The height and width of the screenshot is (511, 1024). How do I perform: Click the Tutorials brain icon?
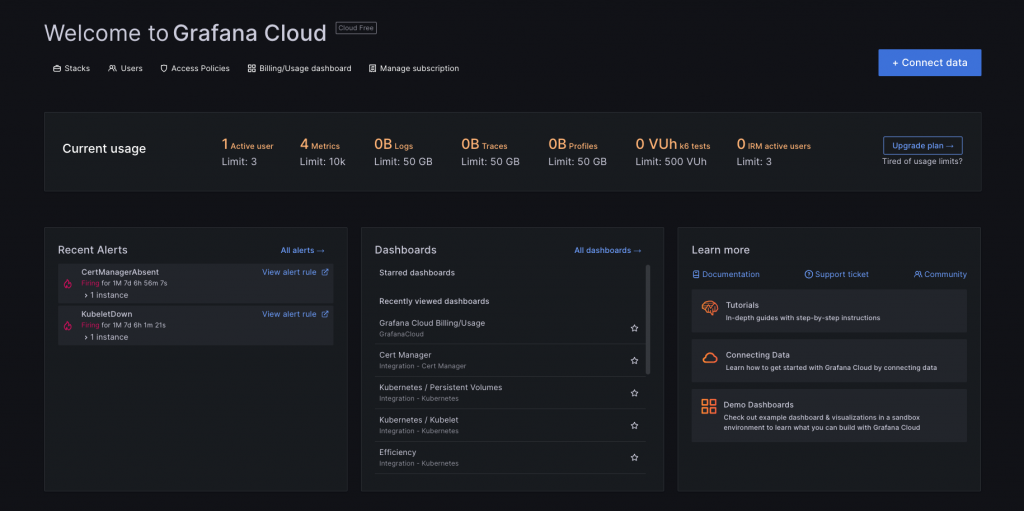point(710,308)
